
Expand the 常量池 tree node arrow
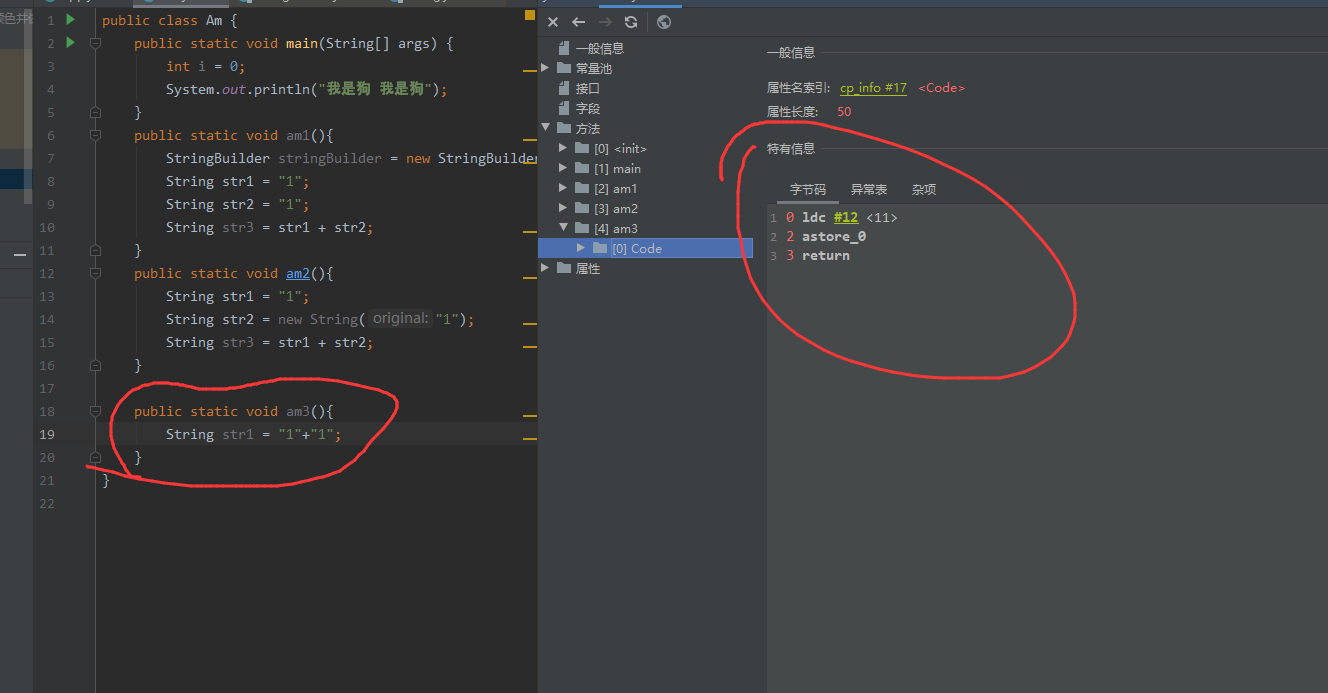point(545,68)
